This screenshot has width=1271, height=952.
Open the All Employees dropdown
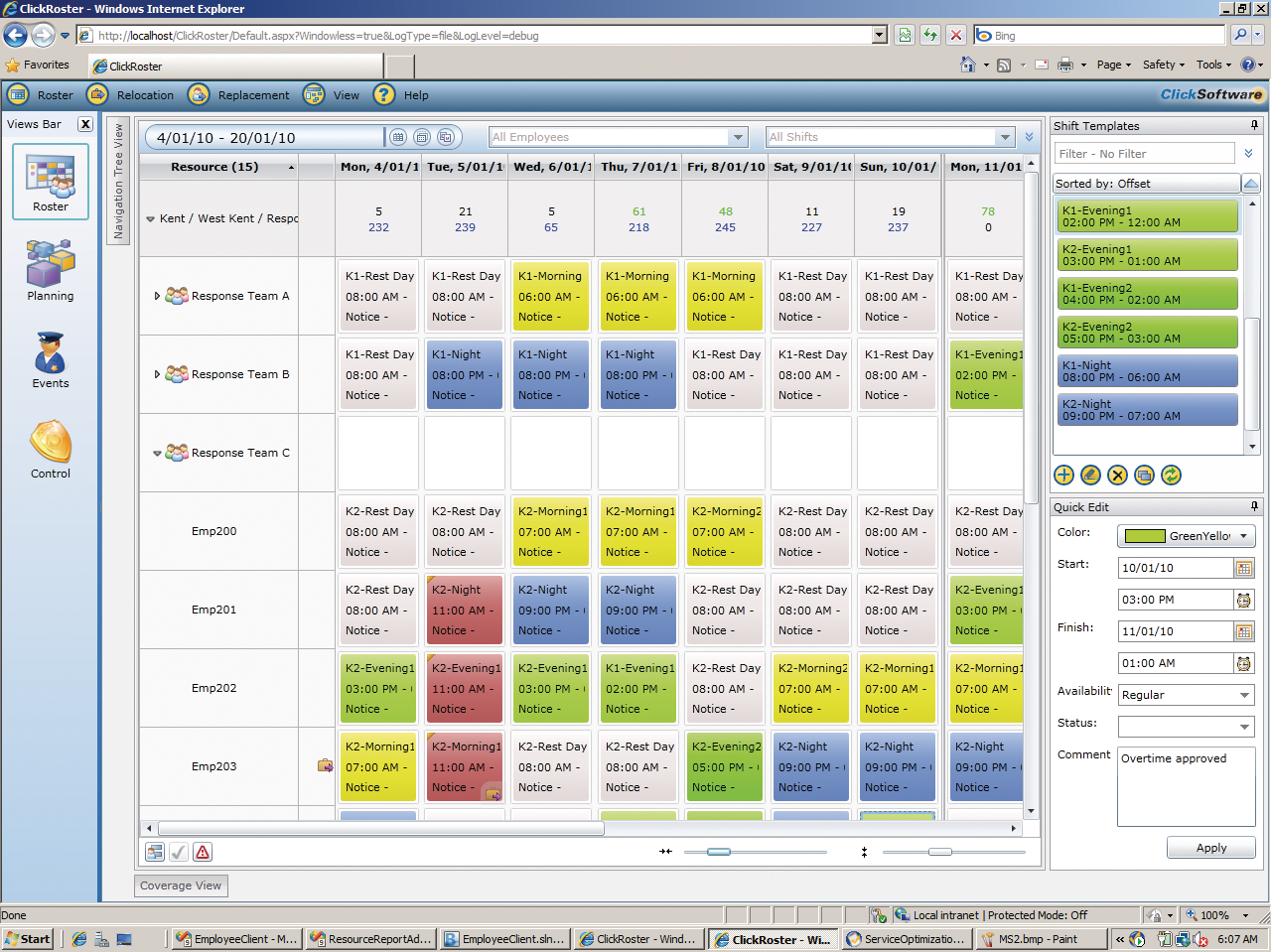click(x=737, y=137)
